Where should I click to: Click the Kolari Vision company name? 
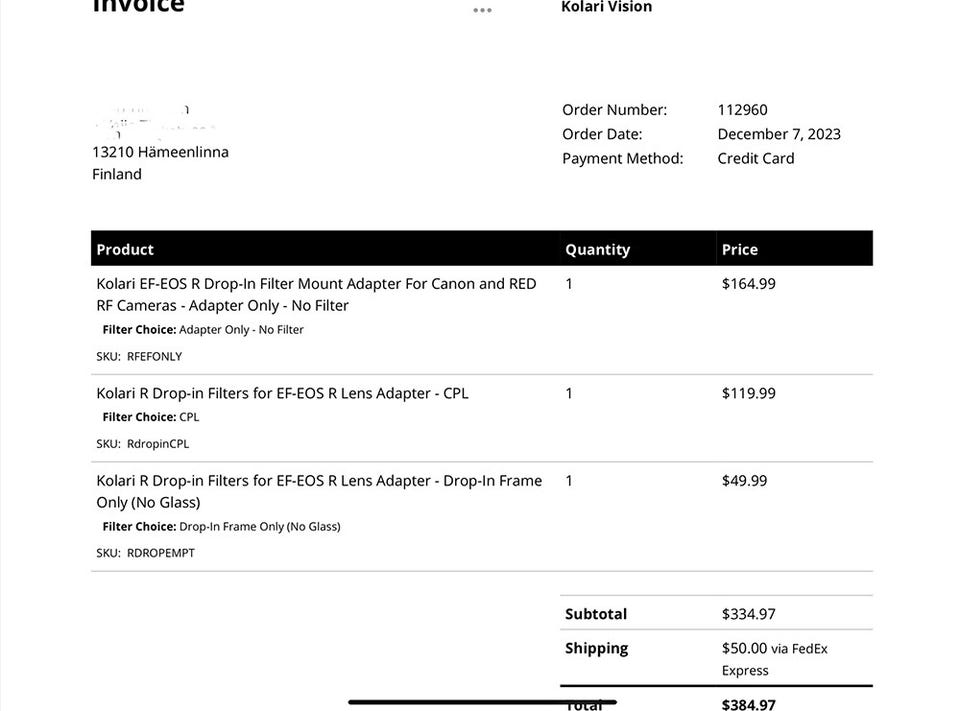pyautogui.click(x=606, y=8)
